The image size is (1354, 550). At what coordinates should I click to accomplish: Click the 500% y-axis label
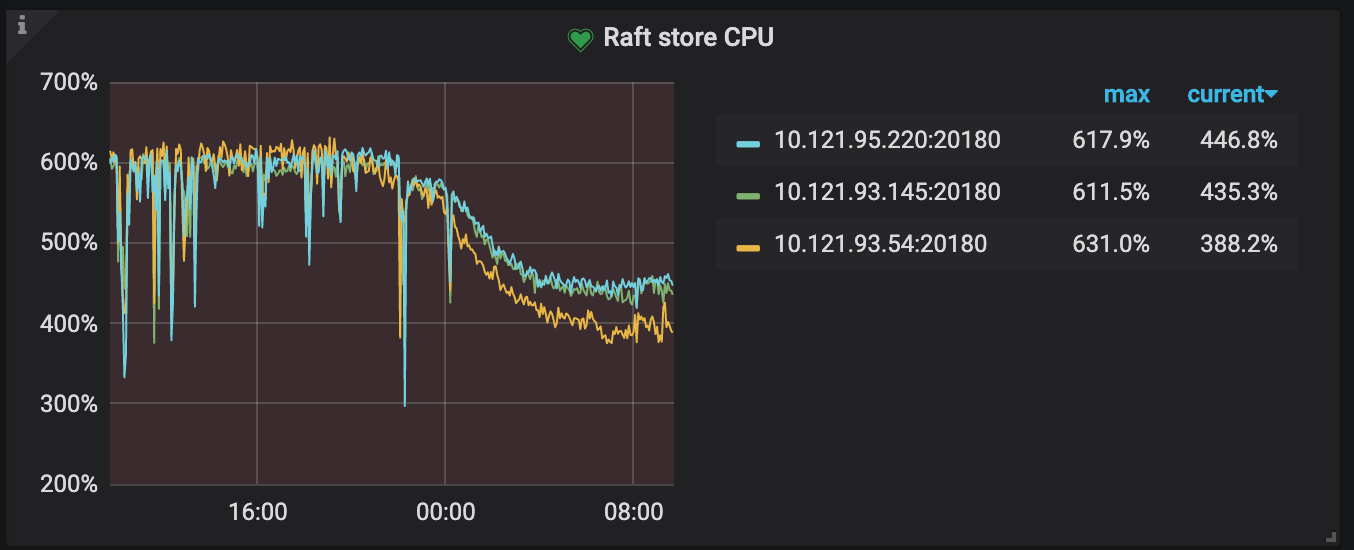tap(68, 243)
